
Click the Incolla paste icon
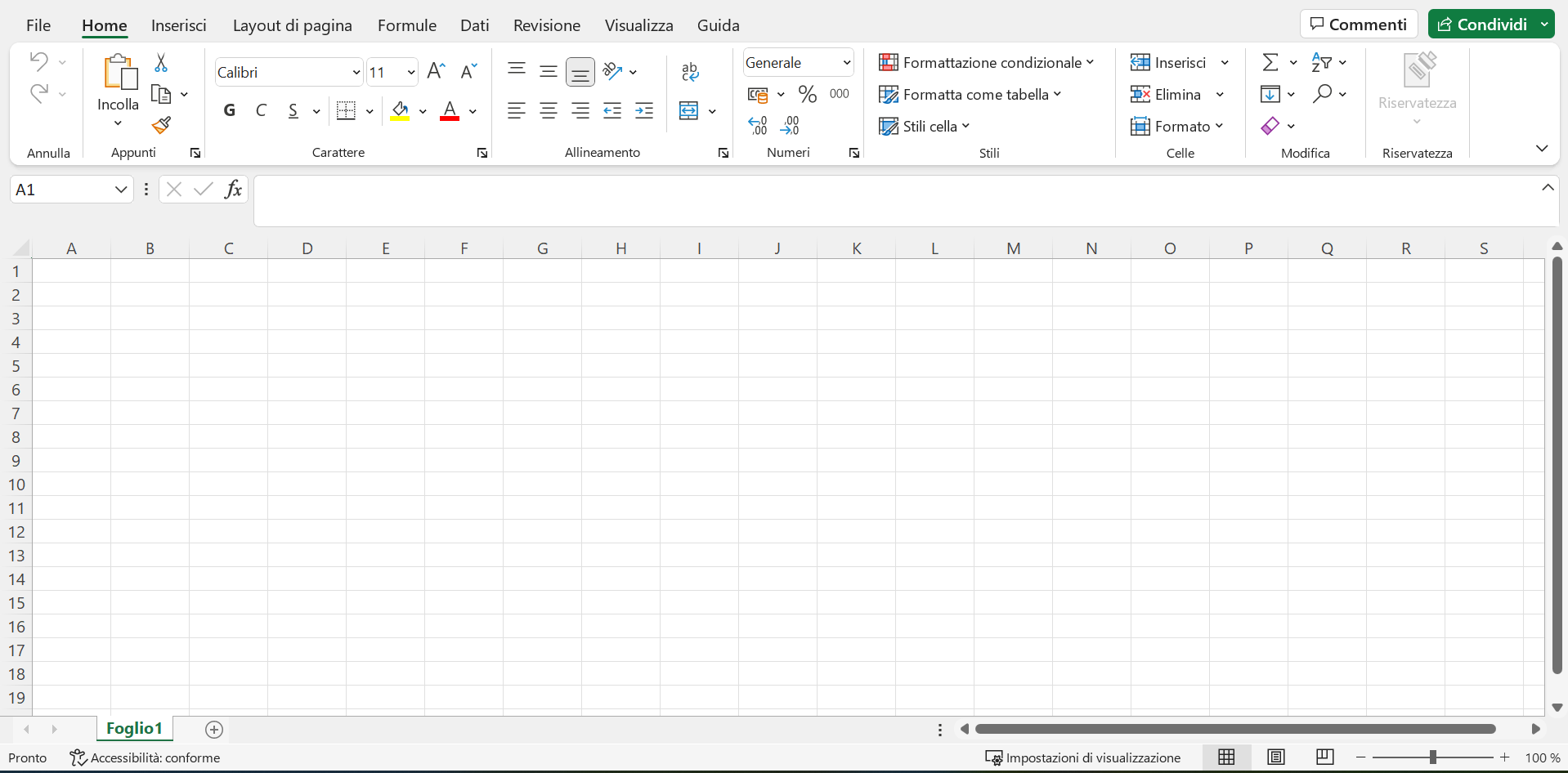tap(119, 72)
